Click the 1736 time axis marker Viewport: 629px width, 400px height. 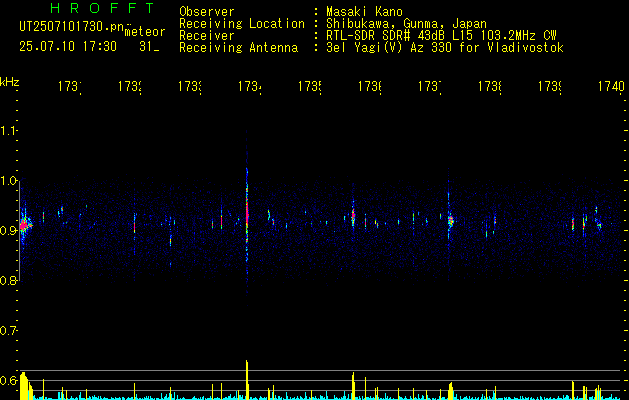370,86
